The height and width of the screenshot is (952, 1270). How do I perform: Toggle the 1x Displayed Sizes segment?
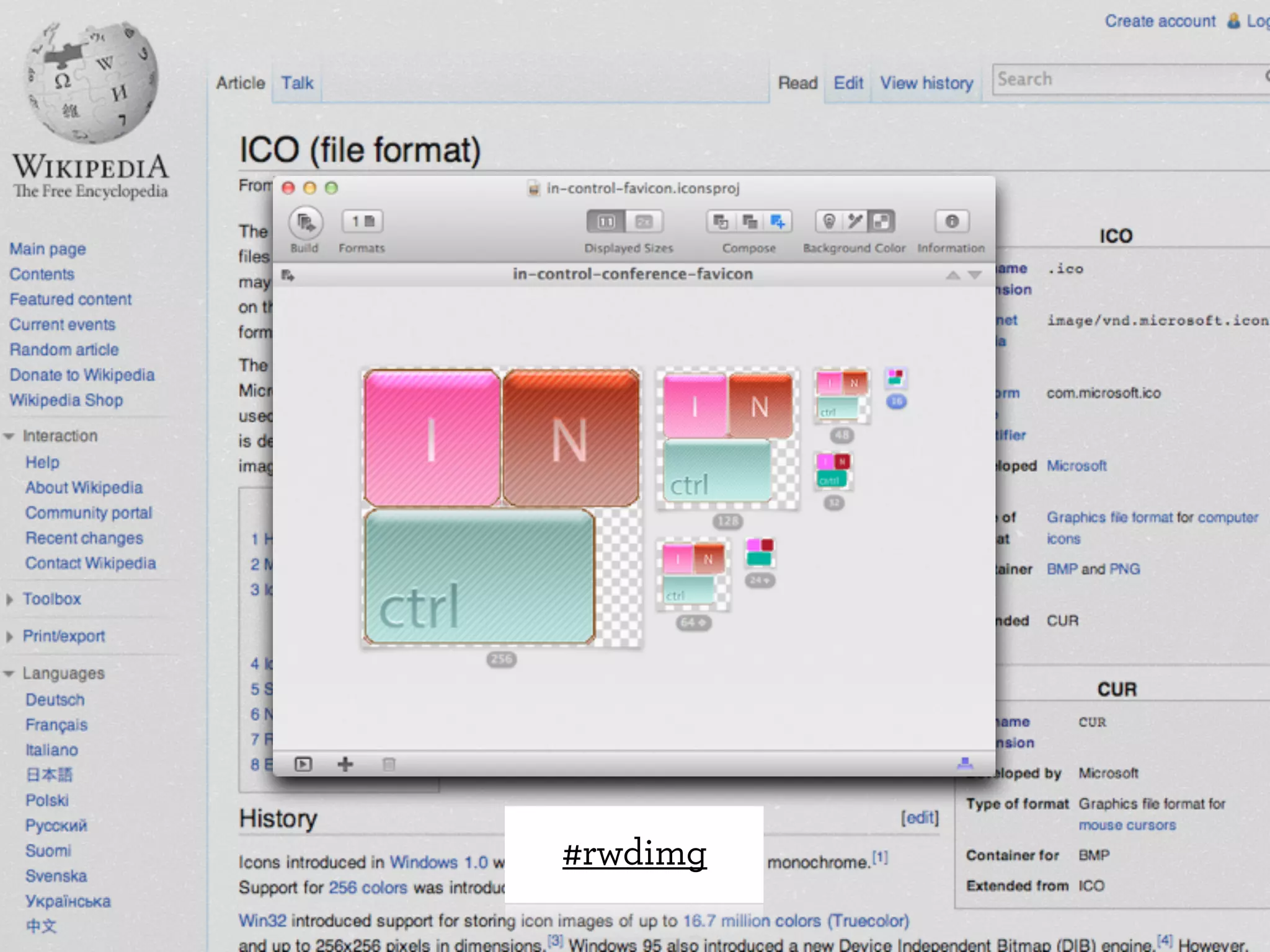point(606,221)
